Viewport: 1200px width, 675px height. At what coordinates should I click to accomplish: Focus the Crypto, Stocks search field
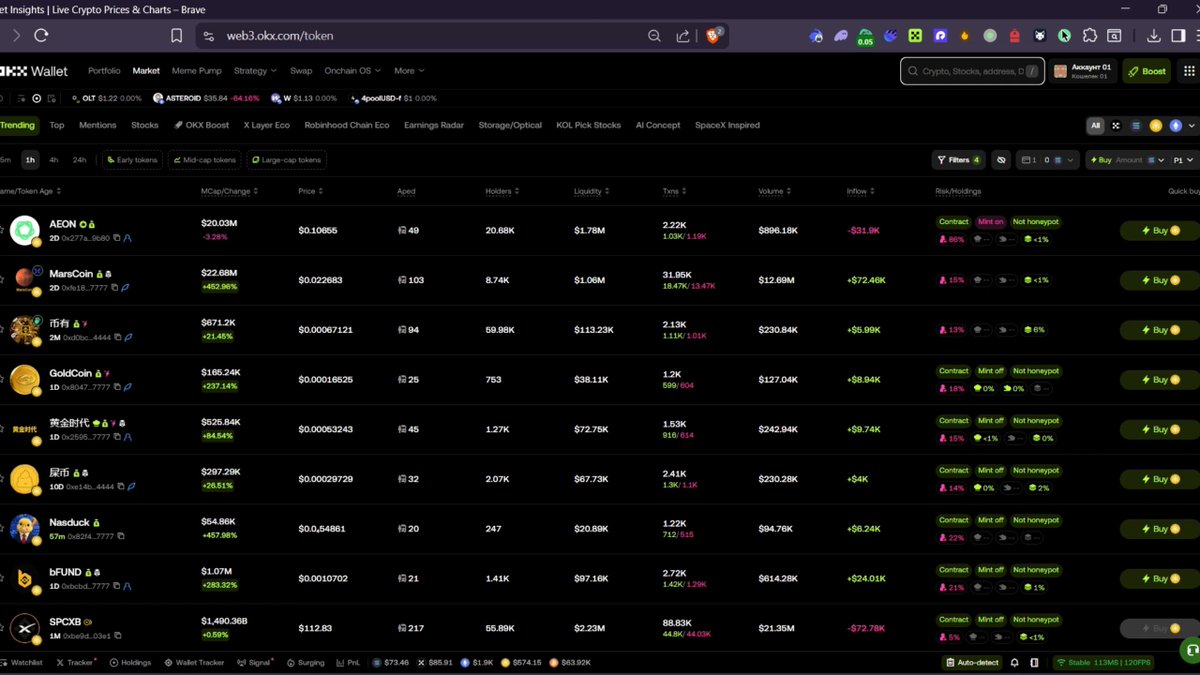tap(973, 71)
